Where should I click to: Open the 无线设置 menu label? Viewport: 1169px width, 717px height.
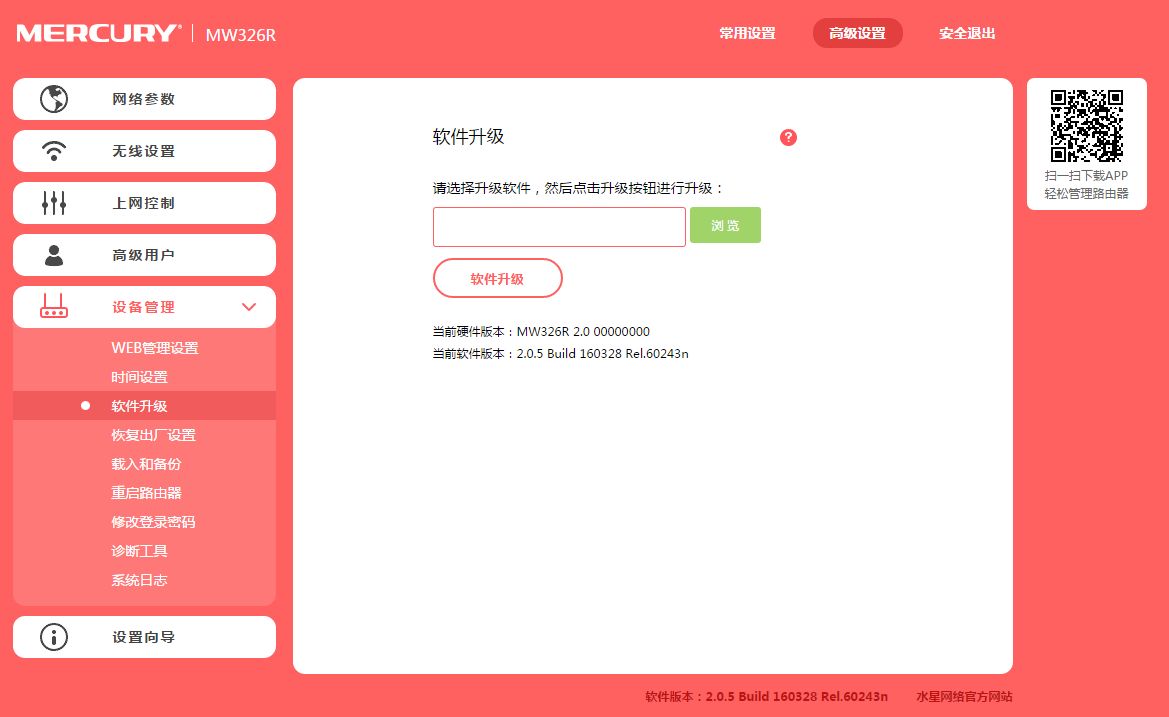tap(143, 151)
